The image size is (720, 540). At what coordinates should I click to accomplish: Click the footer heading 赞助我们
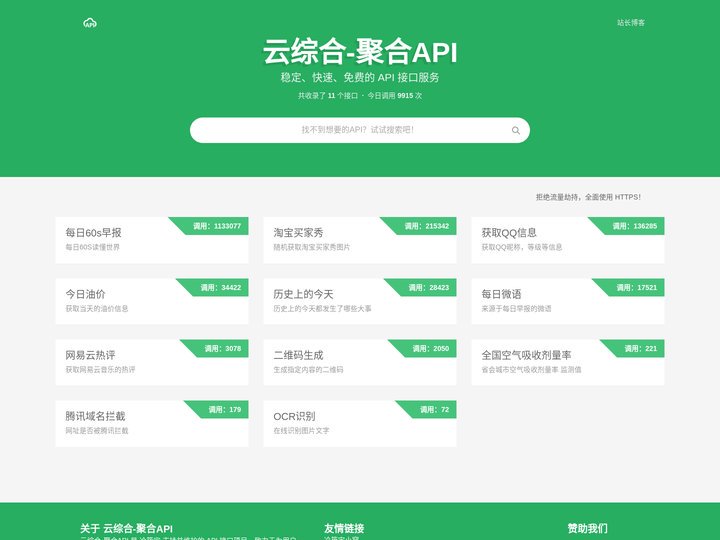pos(587,529)
